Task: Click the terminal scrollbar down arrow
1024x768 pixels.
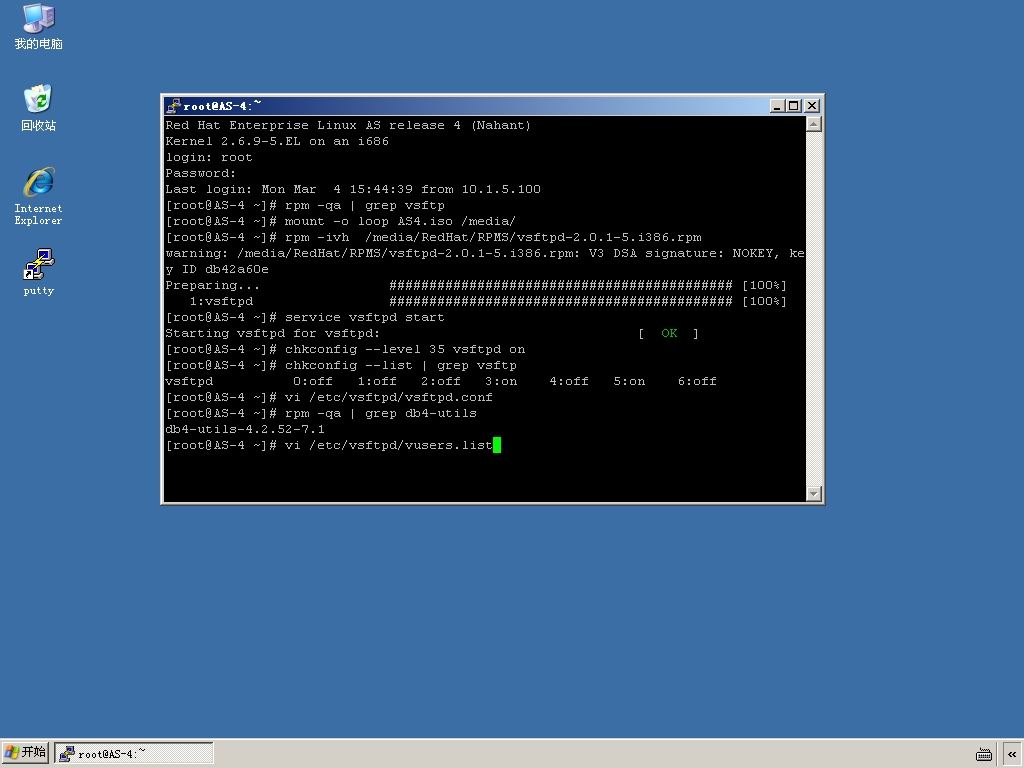Action: pos(813,494)
